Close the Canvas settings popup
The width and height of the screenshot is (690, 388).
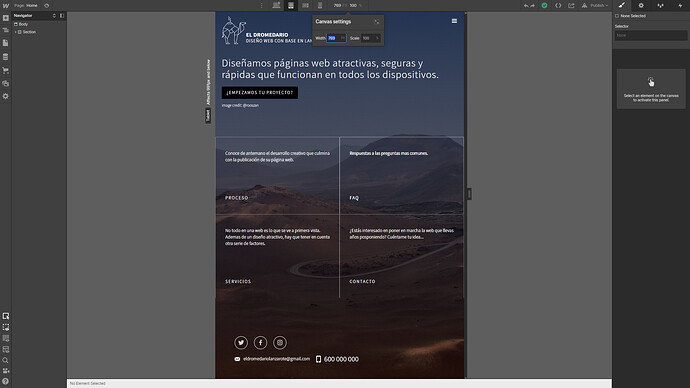(x=377, y=22)
